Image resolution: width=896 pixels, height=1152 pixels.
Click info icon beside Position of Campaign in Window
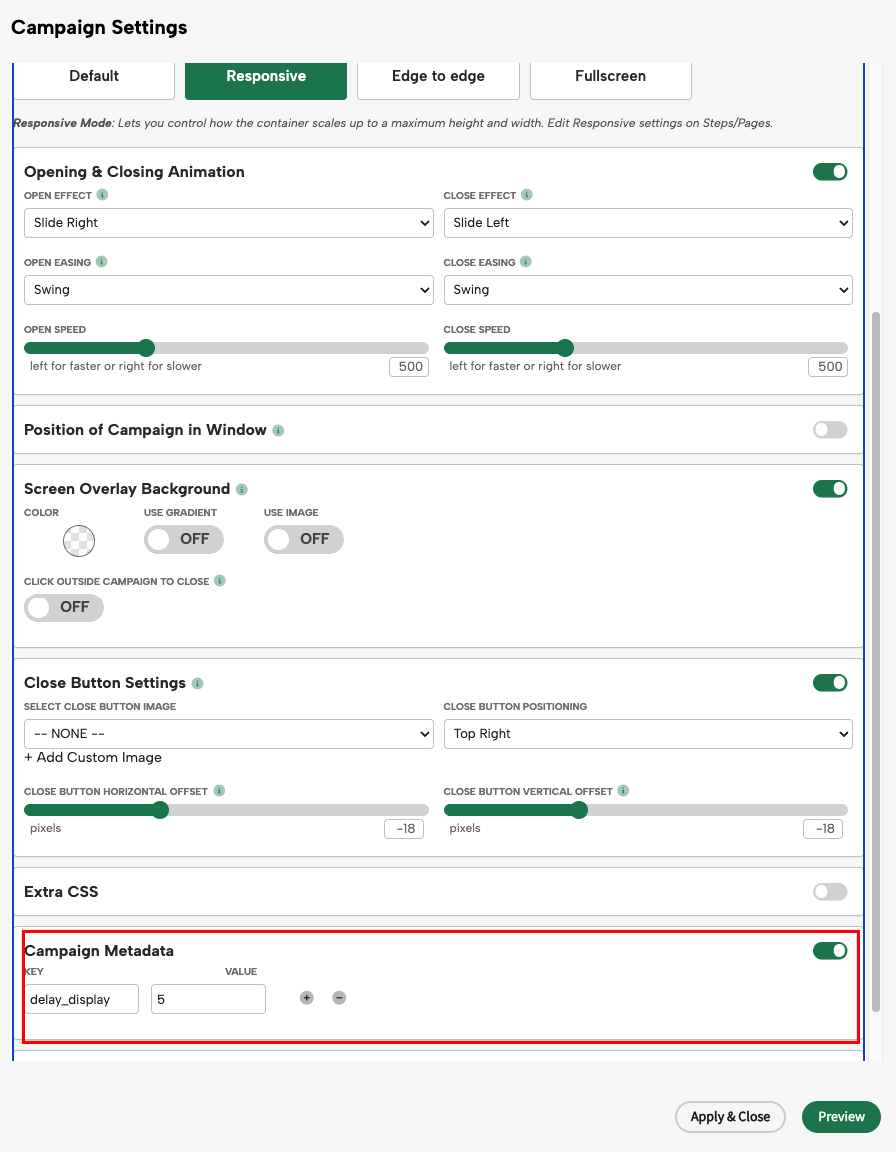pyautogui.click(x=278, y=431)
